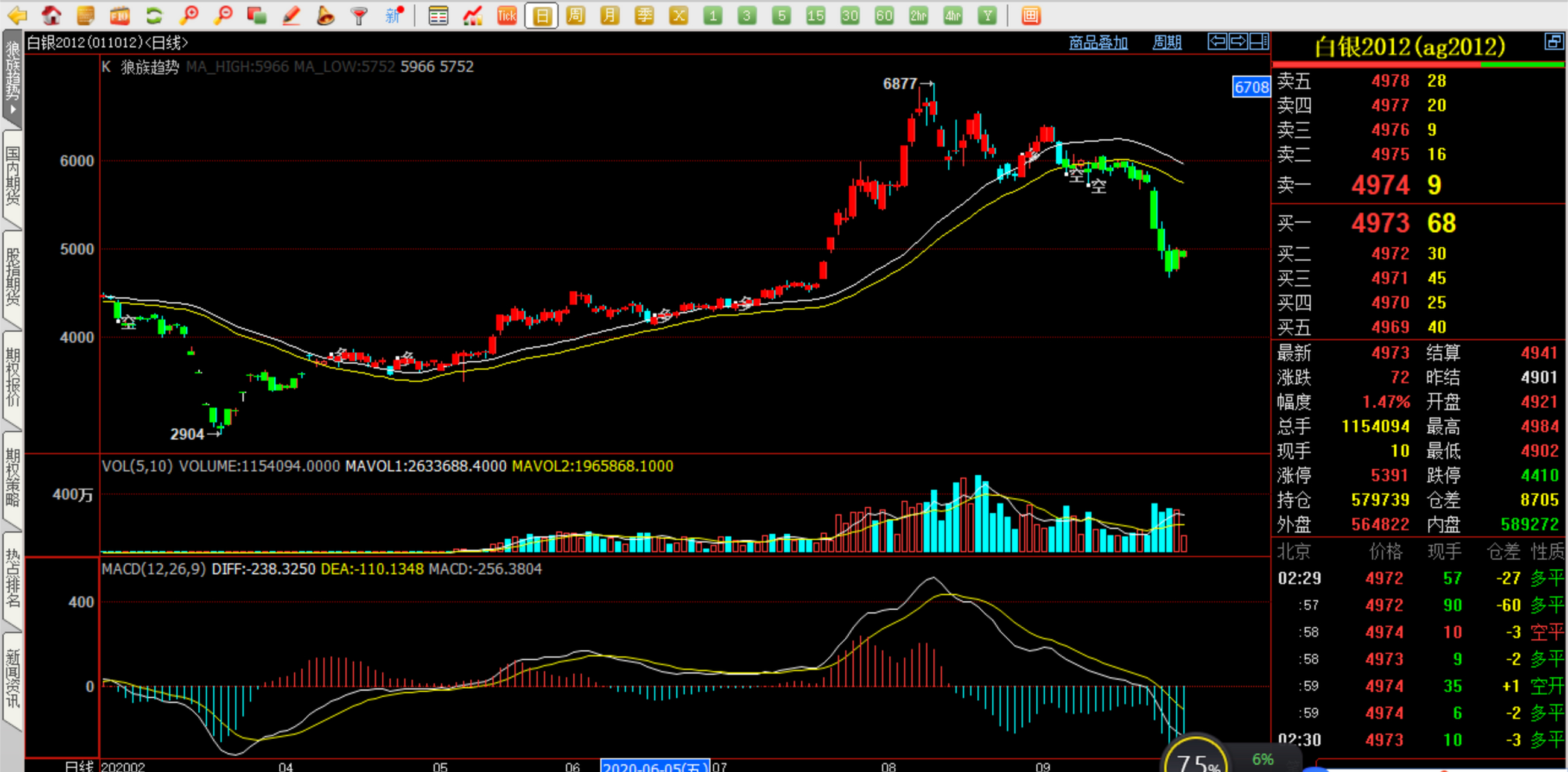The height and width of the screenshot is (772, 1568).
Task: Switch to the 15-minute period
Action: pos(816,15)
